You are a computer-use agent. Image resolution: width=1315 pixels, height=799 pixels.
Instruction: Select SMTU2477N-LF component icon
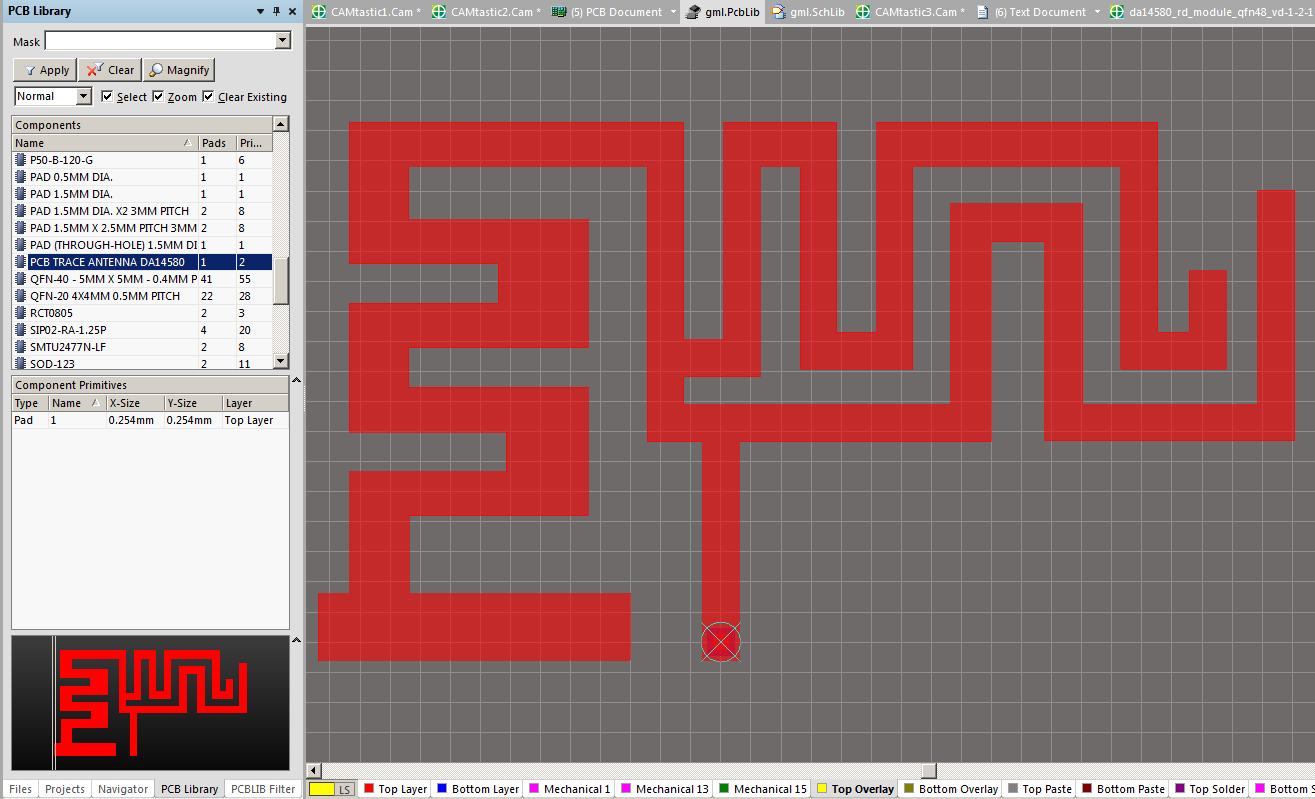pyautogui.click(x=20, y=347)
